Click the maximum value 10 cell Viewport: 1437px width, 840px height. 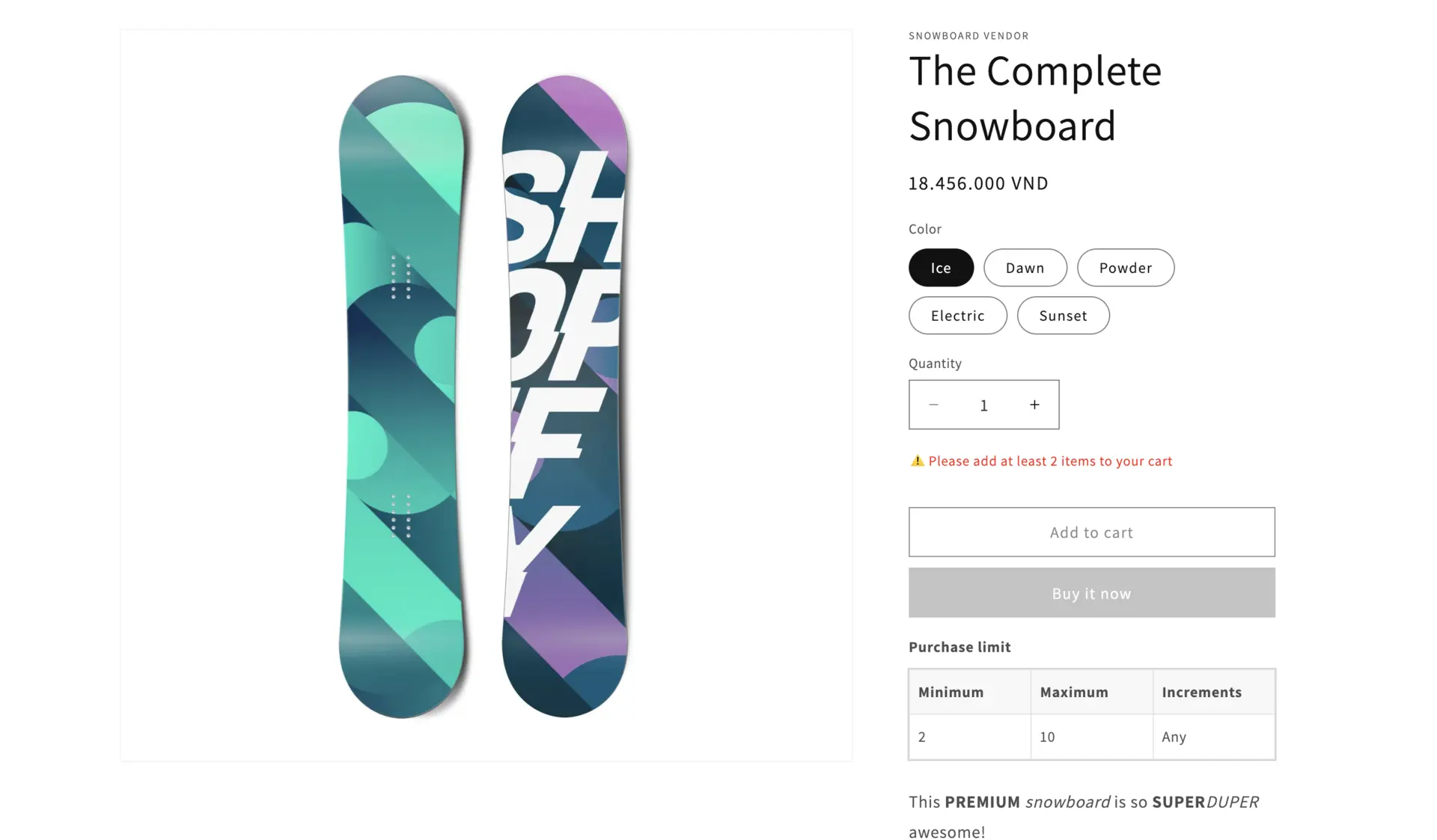pyautogui.click(x=1091, y=737)
